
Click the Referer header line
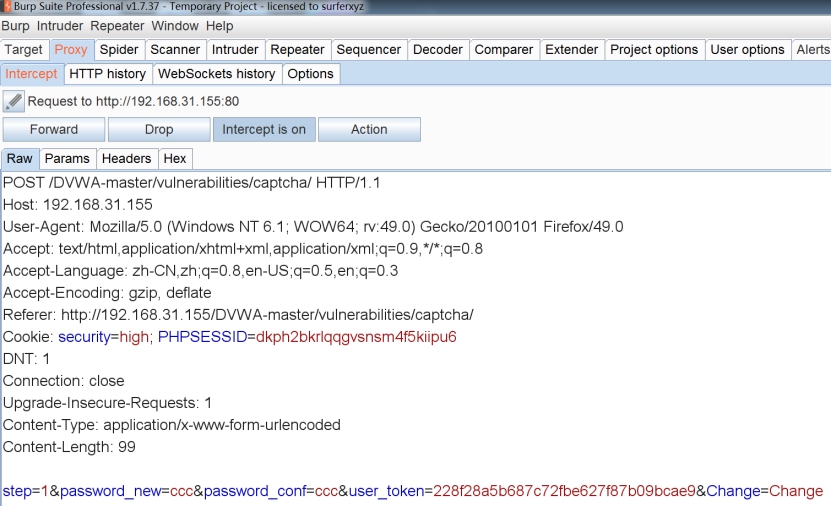pyautogui.click(x=238, y=315)
